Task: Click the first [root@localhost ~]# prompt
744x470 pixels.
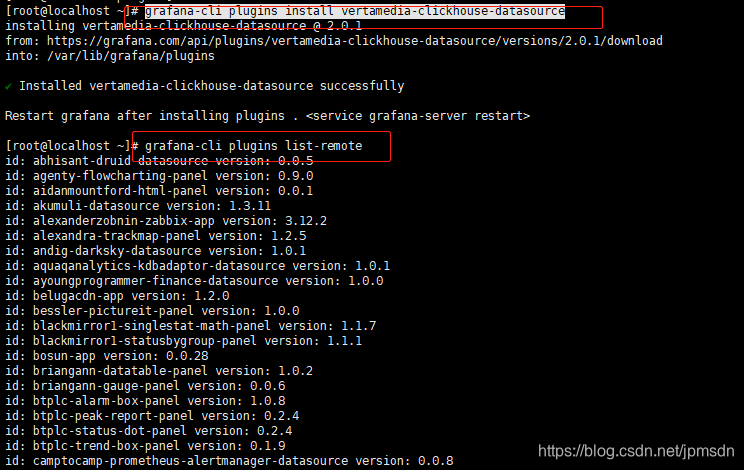Action: pos(72,11)
